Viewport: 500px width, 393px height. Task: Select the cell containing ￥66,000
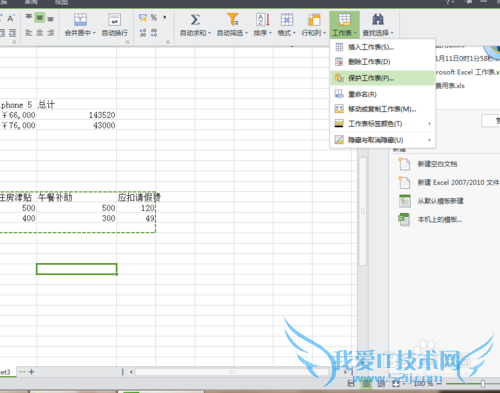click(x=18, y=115)
